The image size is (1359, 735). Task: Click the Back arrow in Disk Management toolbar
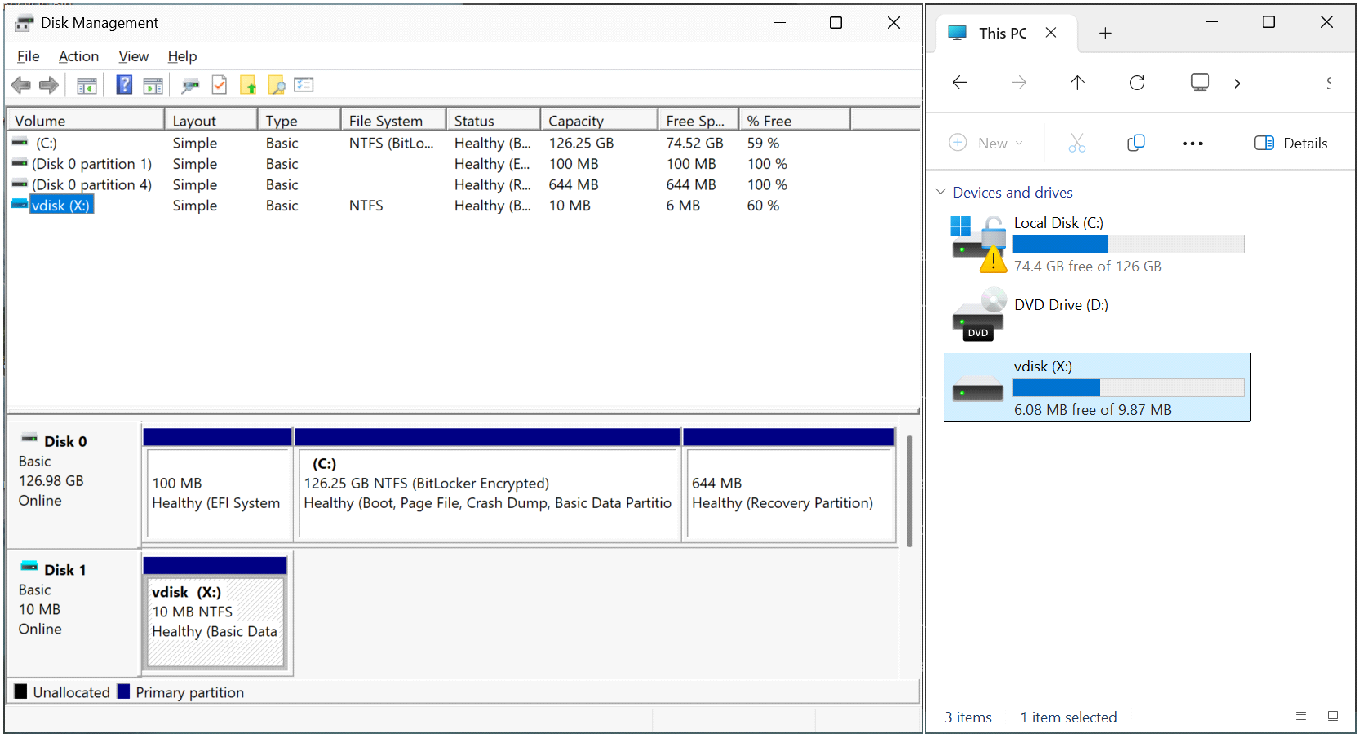(x=21, y=86)
